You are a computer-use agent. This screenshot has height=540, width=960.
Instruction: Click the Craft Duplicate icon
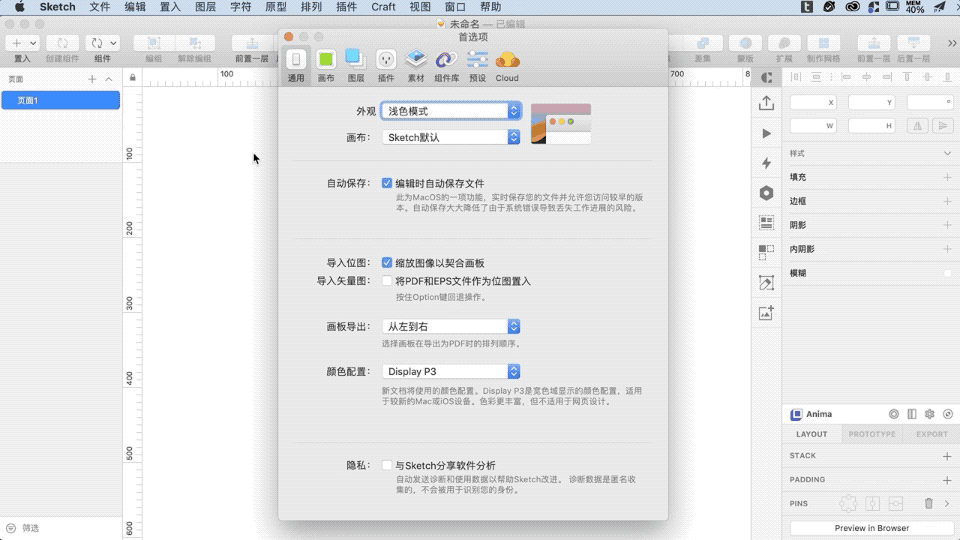coord(767,252)
